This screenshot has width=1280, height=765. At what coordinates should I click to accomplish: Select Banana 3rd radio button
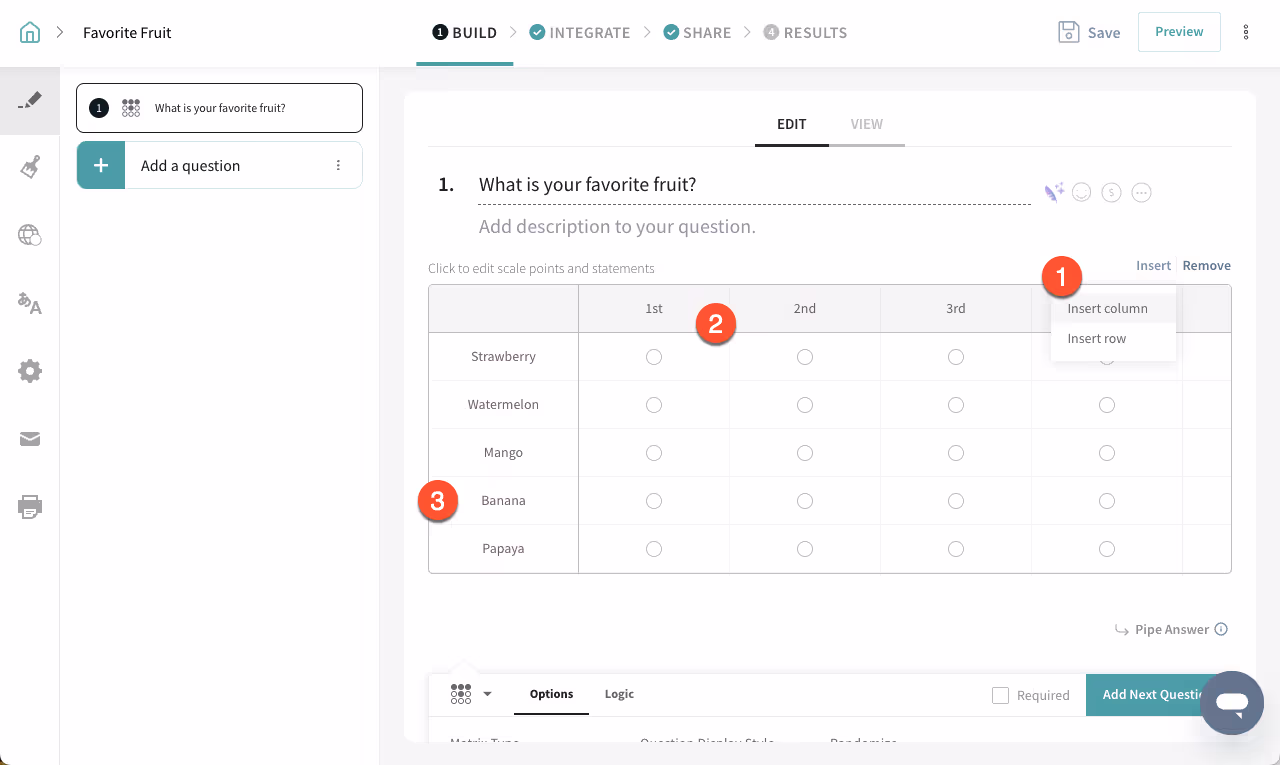(956, 501)
